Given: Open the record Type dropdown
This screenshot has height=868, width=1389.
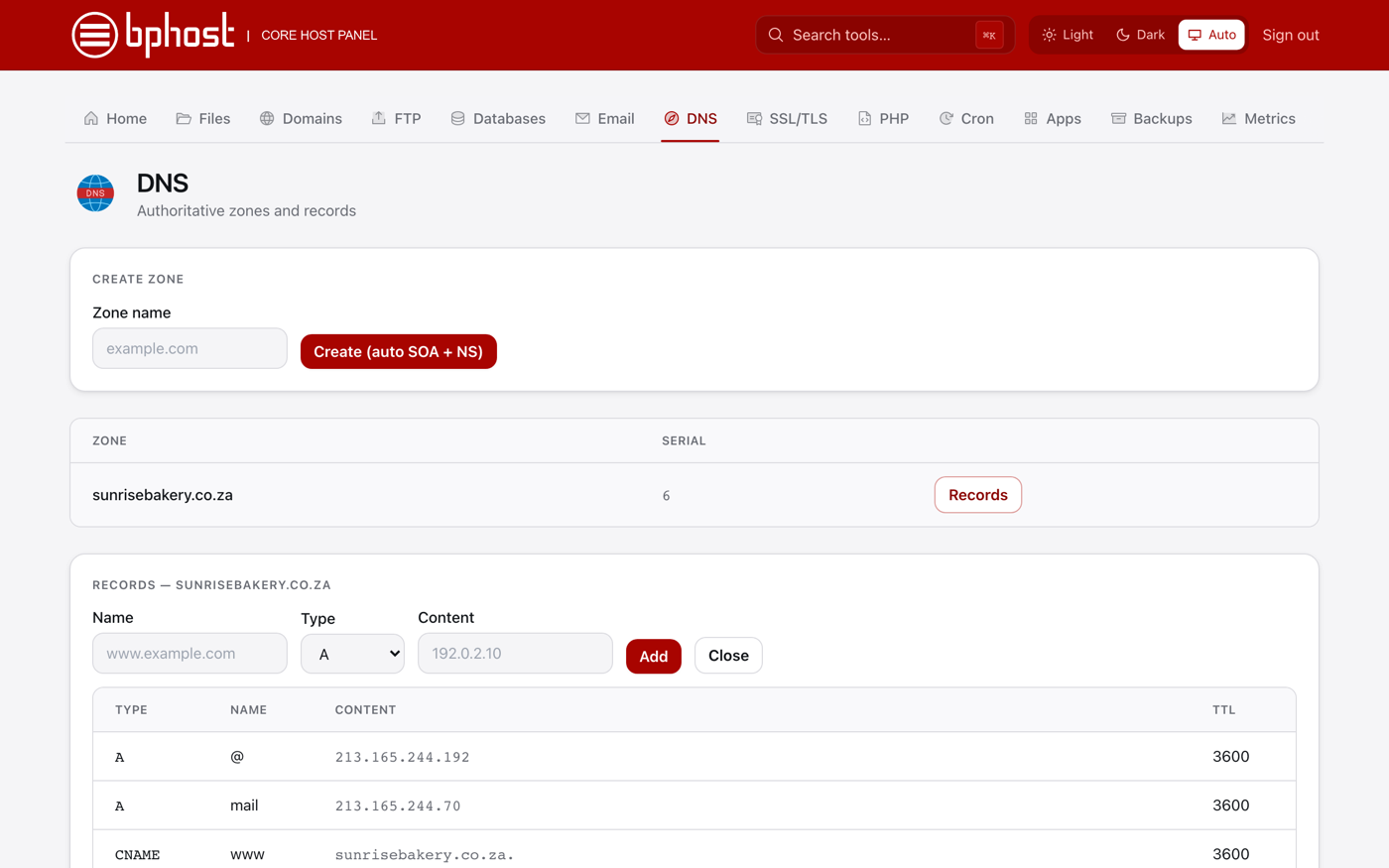Looking at the screenshot, I should tap(352, 654).
